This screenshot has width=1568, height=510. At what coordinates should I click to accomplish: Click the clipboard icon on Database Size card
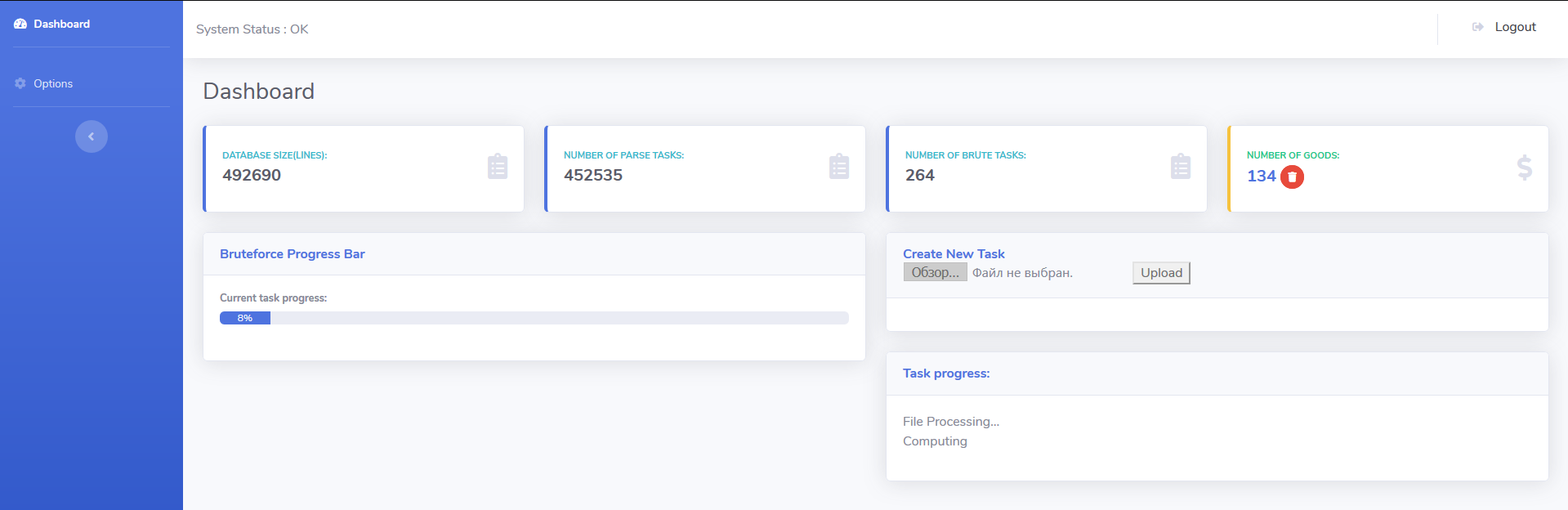coord(498,167)
